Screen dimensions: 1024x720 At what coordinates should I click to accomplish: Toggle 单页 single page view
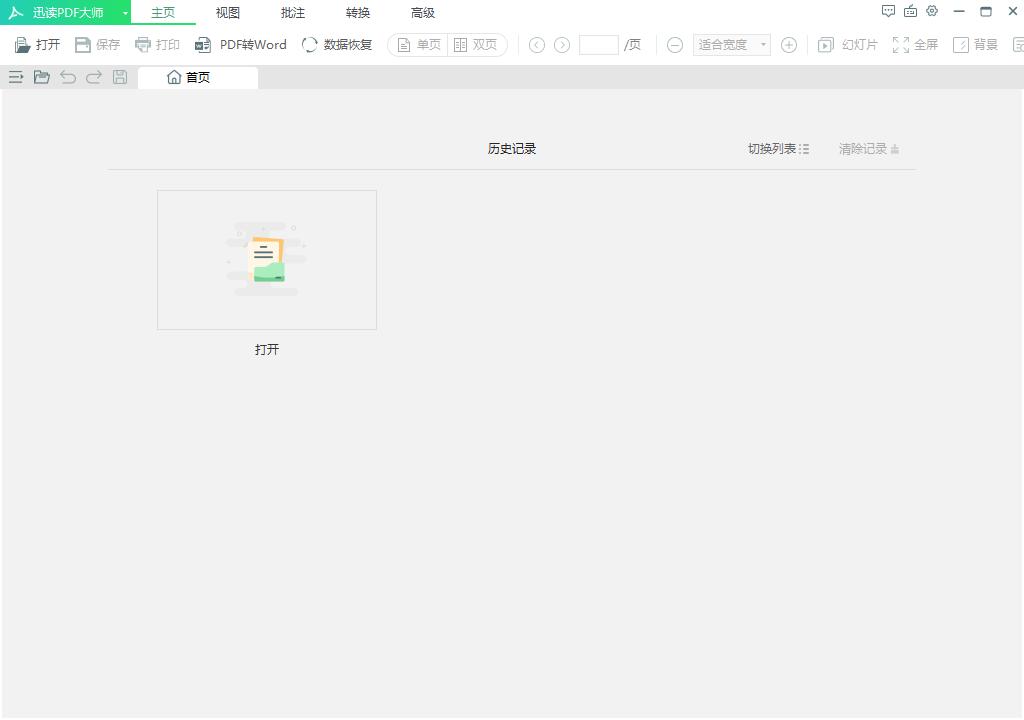(x=418, y=45)
